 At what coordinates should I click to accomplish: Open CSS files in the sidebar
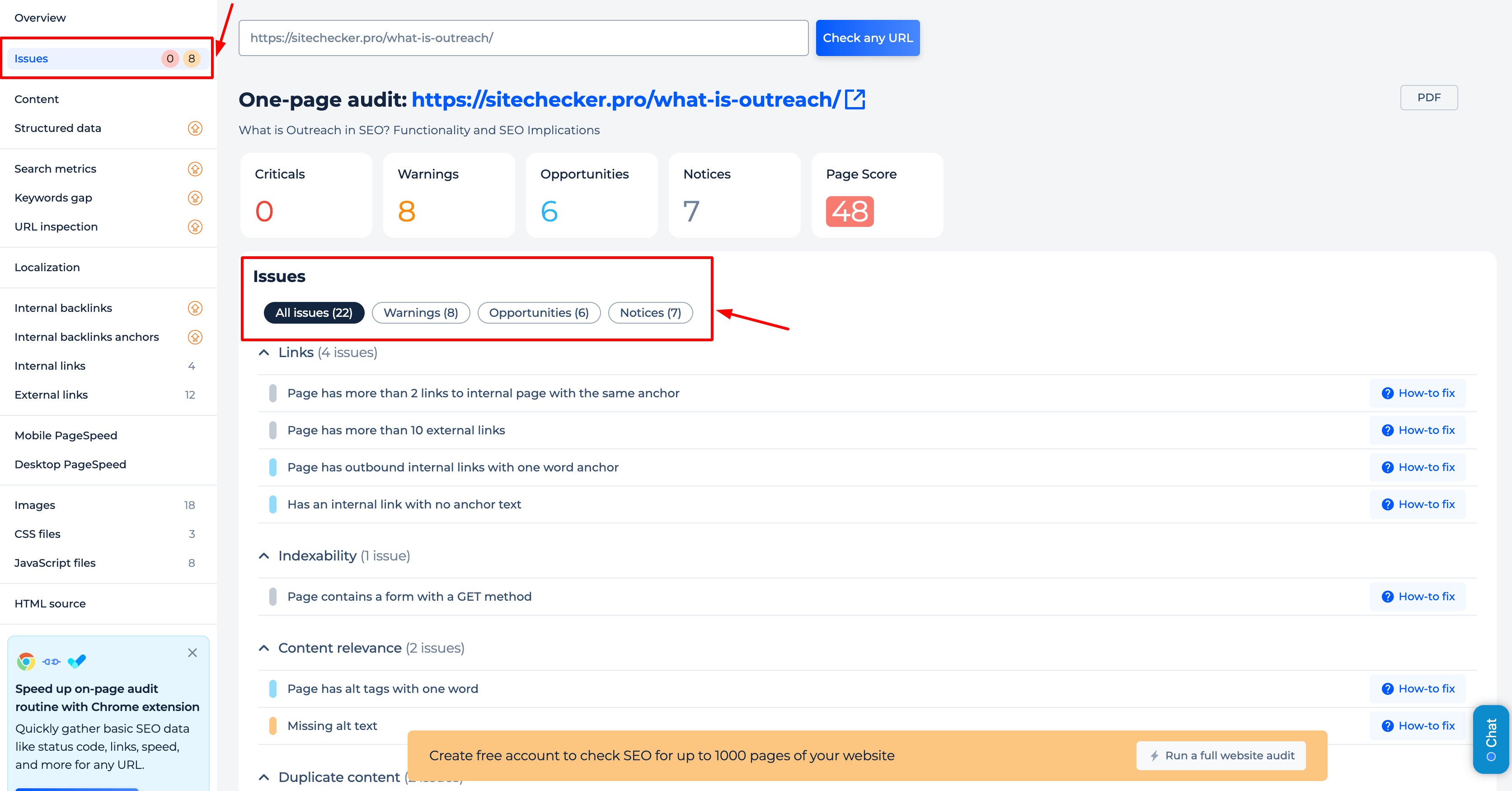tap(38, 534)
